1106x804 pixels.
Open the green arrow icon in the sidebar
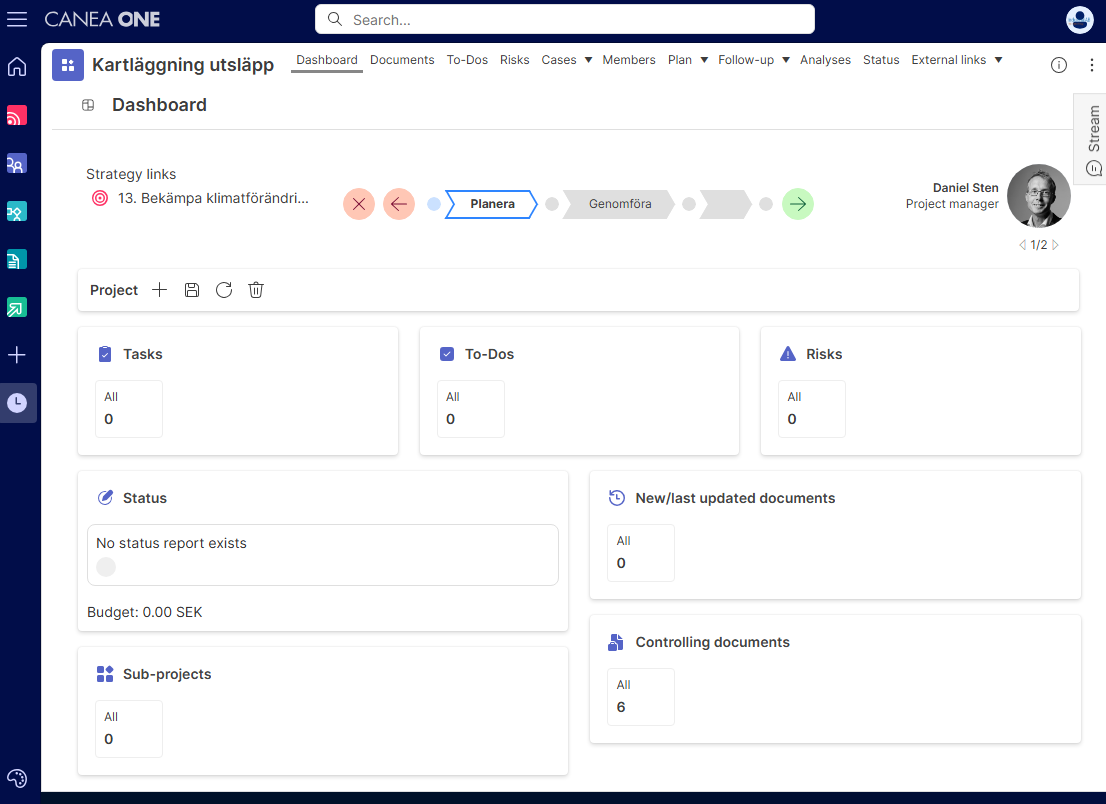pos(17,307)
